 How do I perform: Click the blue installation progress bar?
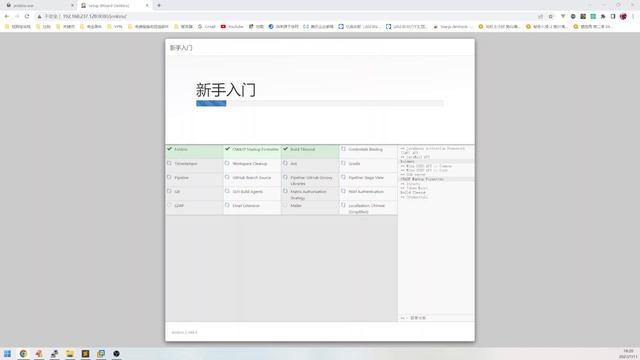point(211,103)
